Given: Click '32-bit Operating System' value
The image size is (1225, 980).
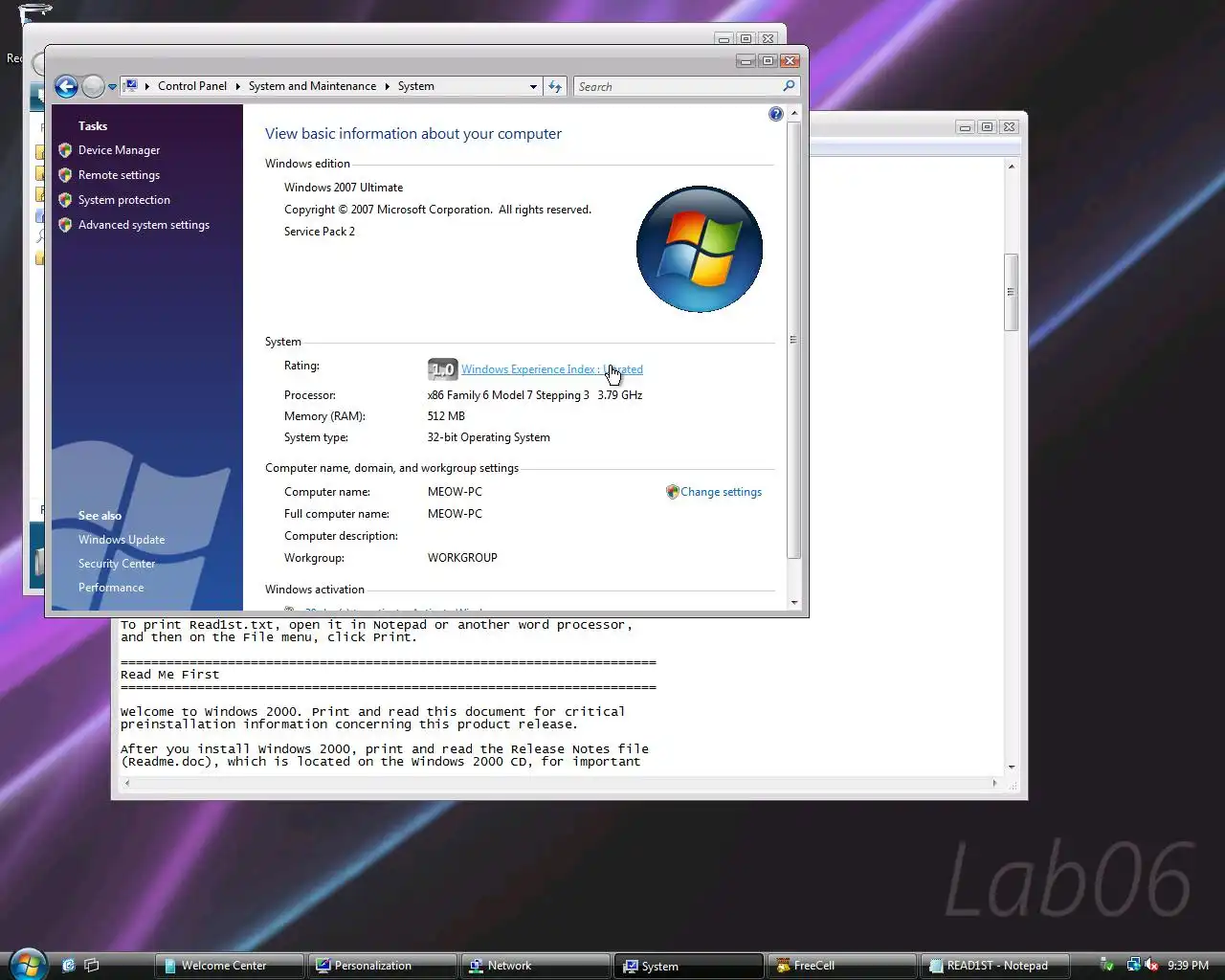Looking at the screenshot, I should point(488,437).
